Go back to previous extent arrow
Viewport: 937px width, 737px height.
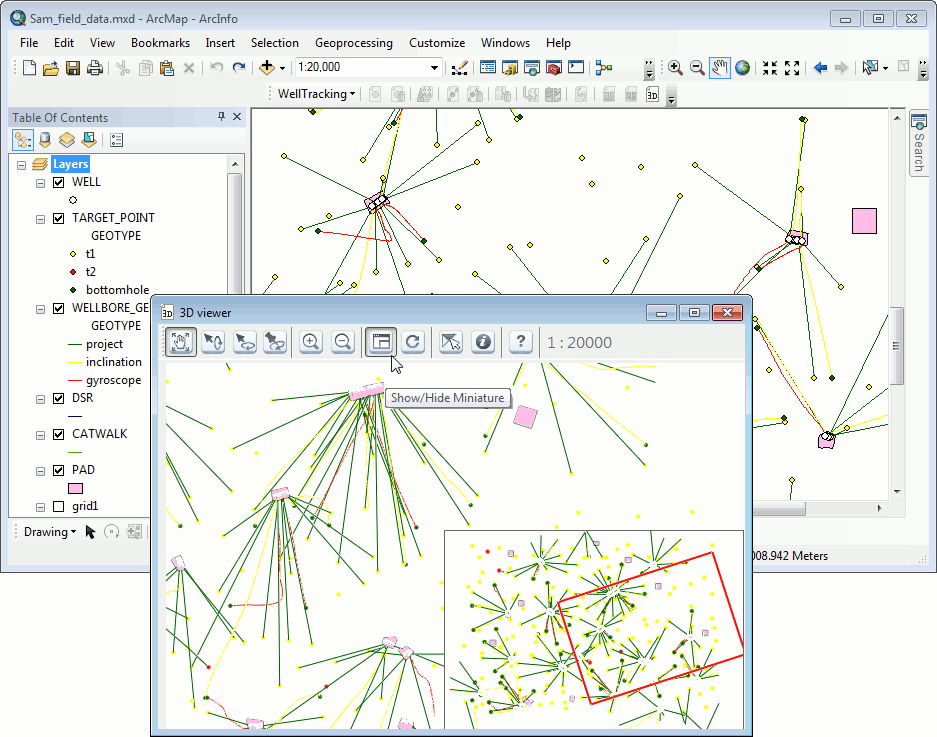tap(820, 68)
